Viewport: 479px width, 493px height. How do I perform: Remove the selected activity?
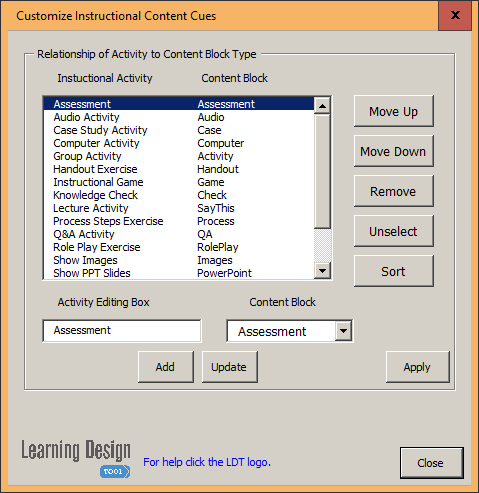tap(394, 191)
